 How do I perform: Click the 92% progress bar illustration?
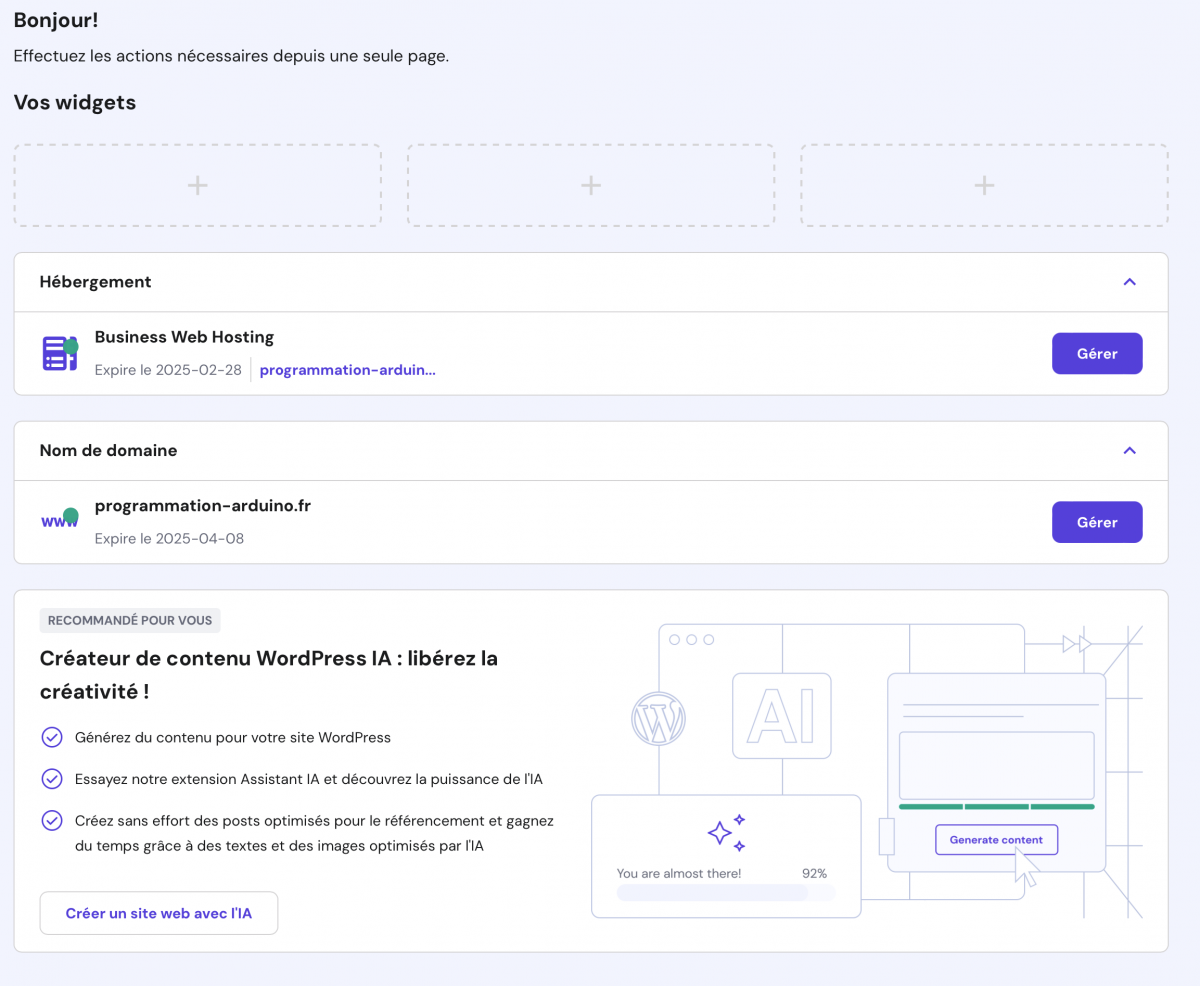(726, 893)
